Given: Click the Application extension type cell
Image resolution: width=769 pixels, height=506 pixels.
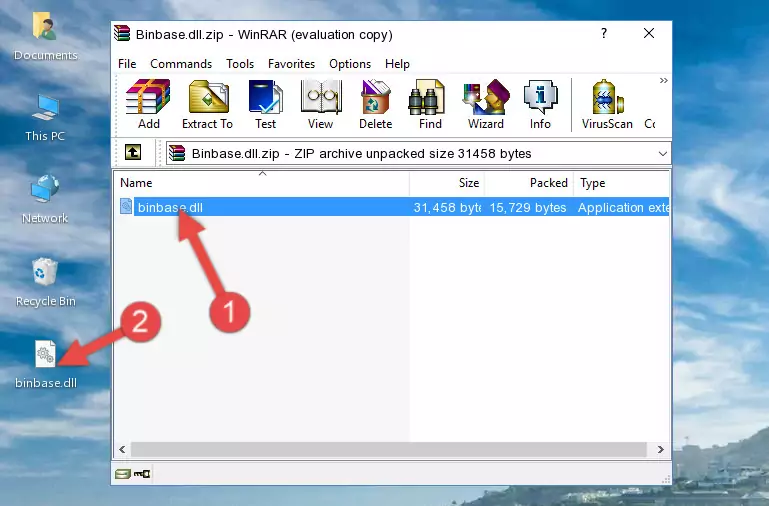Looking at the screenshot, I should [x=623, y=207].
